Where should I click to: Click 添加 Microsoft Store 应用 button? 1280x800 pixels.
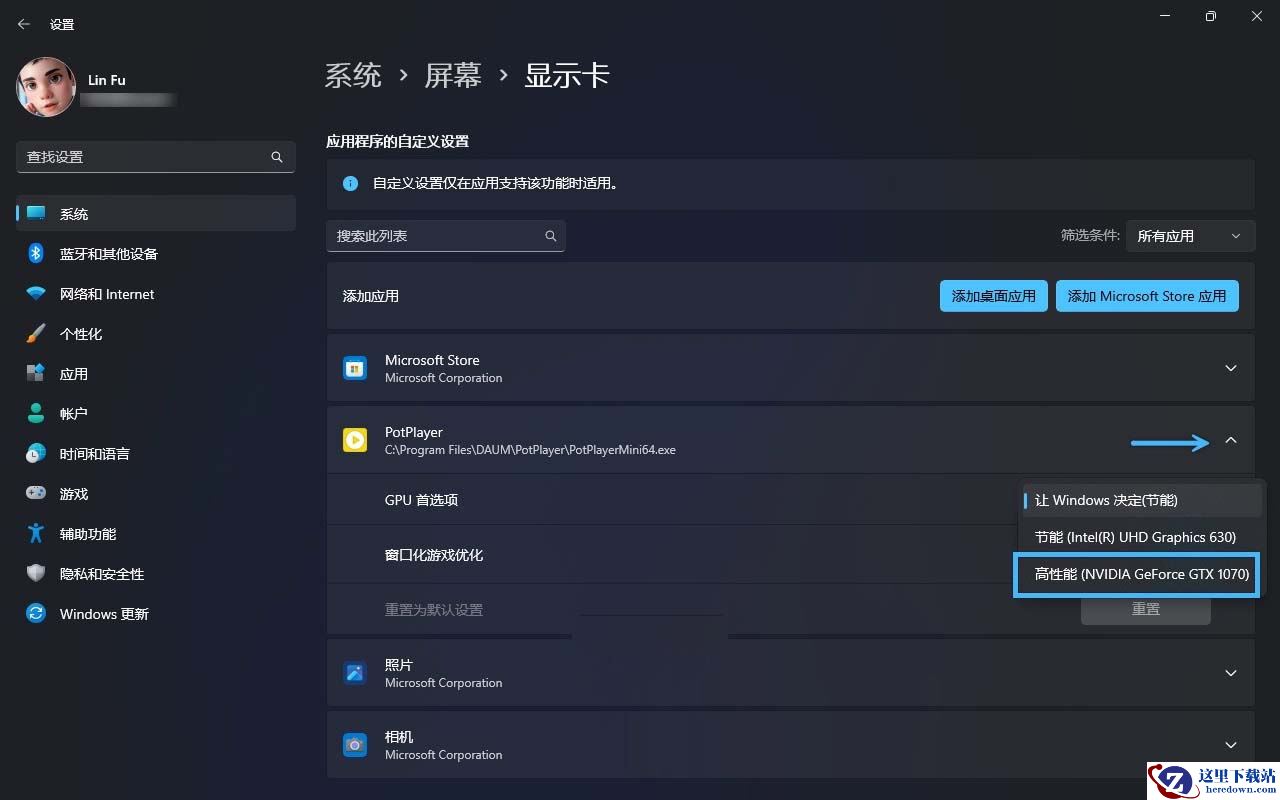point(1147,296)
